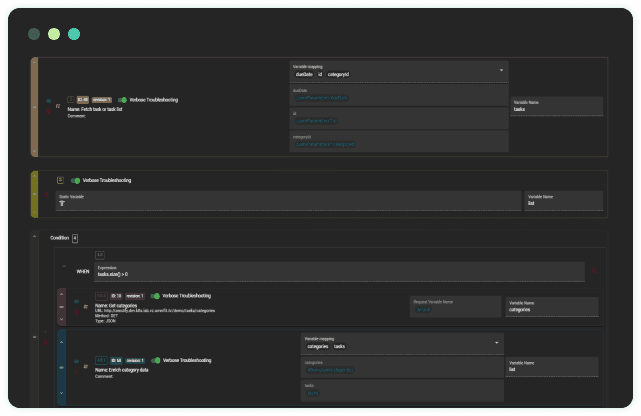Image resolution: width=641 pixels, height=416 pixels.
Task: Click the step type icon on Static Variable row
Action: point(60,181)
